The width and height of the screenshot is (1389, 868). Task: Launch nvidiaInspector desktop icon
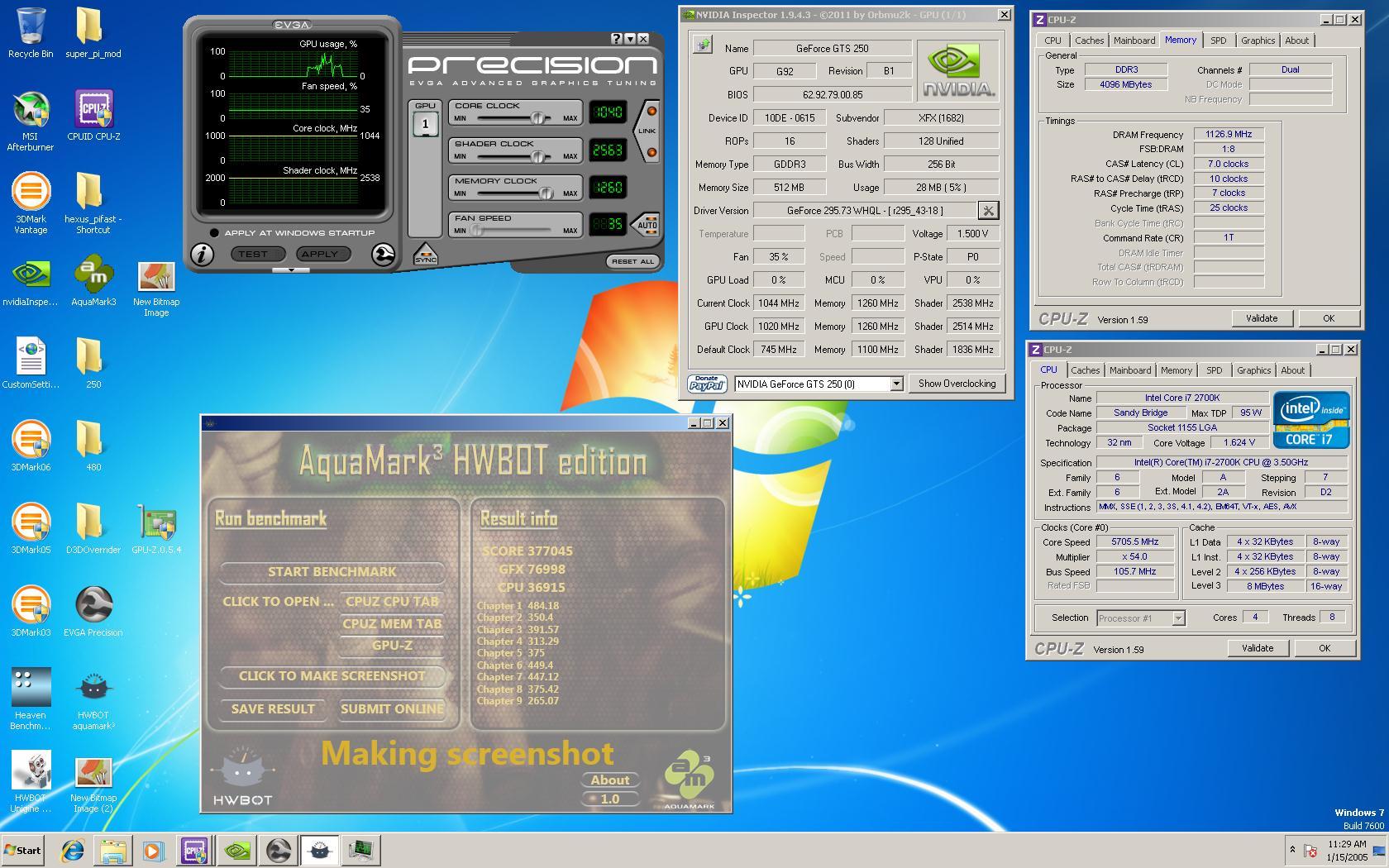coord(31,281)
